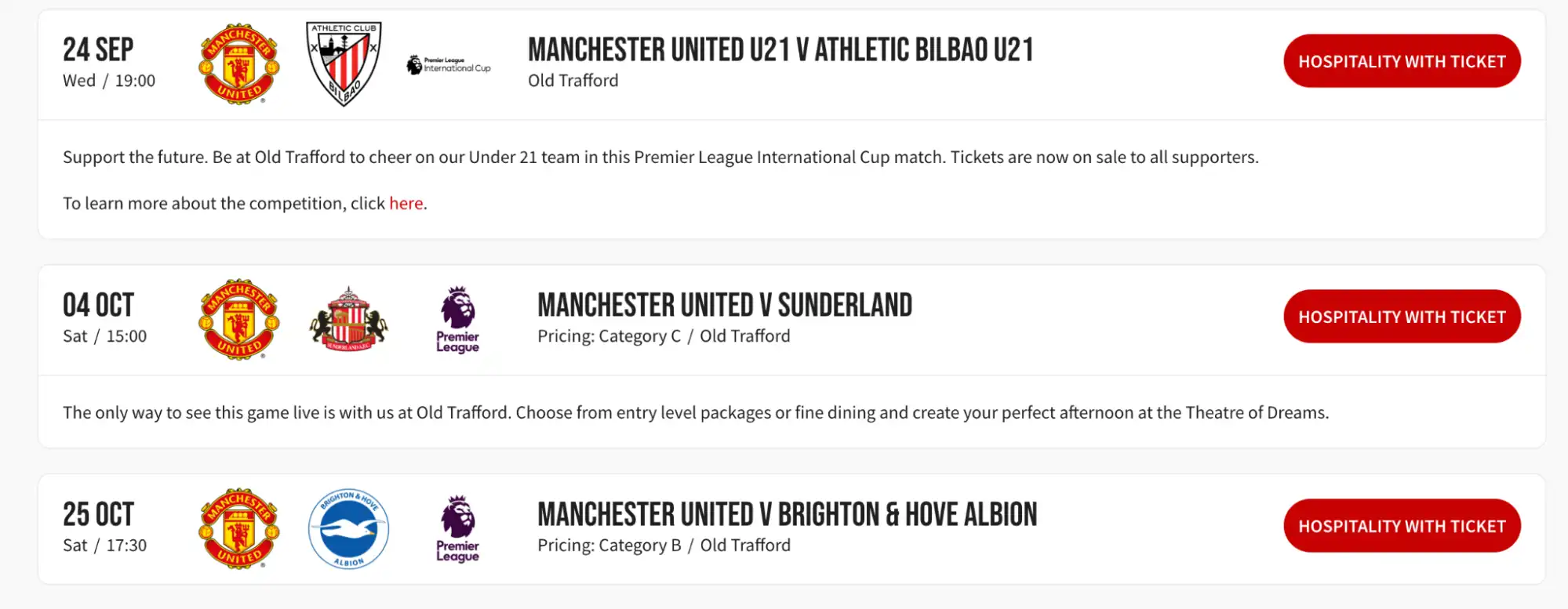Image resolution: width=1568 pixels, height=609 pixels.
Task: Open Hospitality With Ticket for Brighton game
Action: click(x=1402, y=525)
